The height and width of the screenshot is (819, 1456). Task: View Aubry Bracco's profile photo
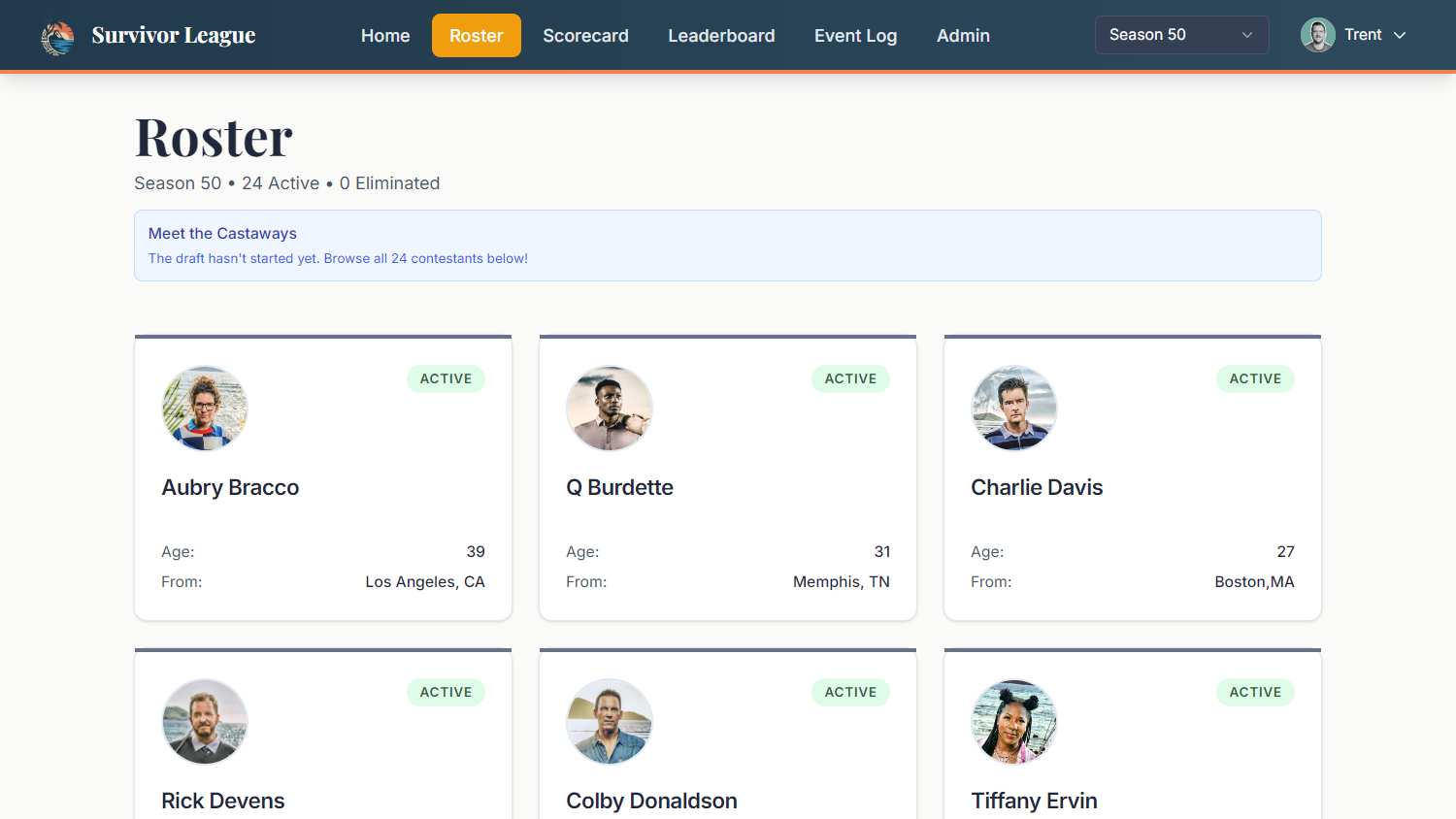pyautogui.click(x=205, y=409)
